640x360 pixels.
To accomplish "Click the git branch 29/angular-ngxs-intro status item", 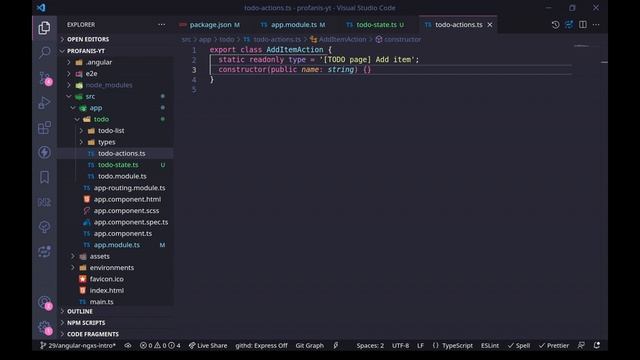I will [78, 345].
